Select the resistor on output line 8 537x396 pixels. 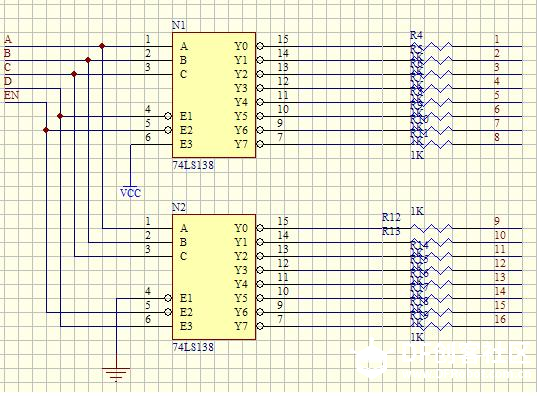click(x=432, y=144)
